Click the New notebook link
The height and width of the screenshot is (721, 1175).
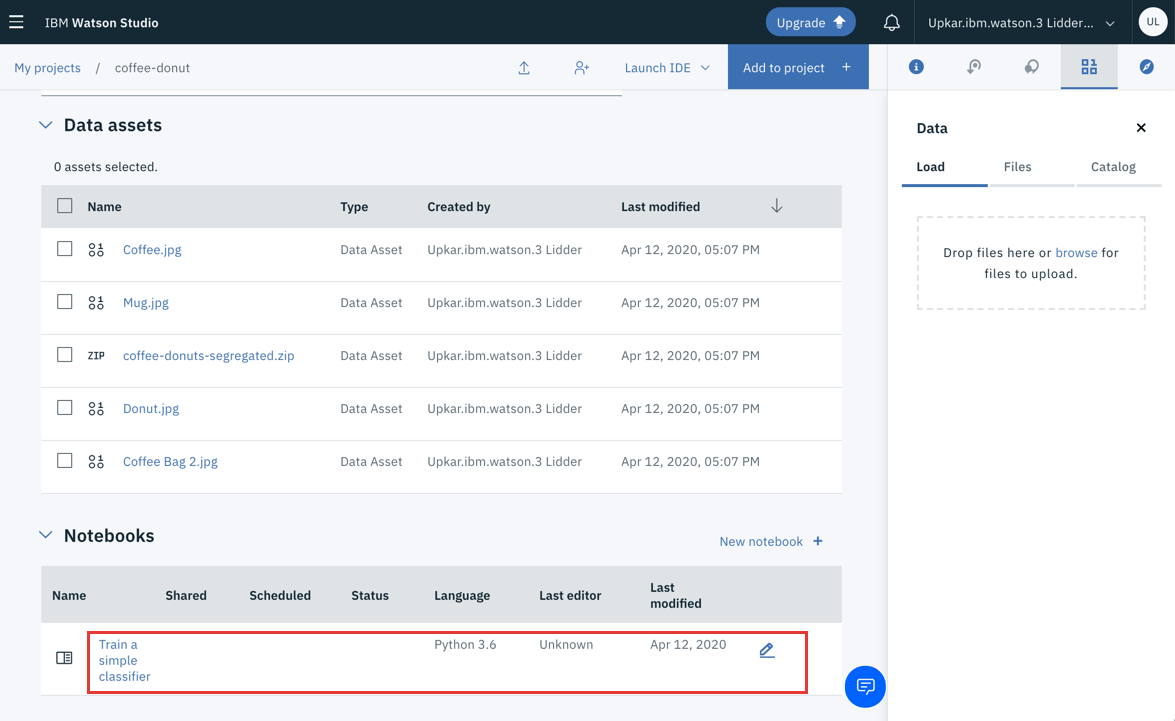761,541
